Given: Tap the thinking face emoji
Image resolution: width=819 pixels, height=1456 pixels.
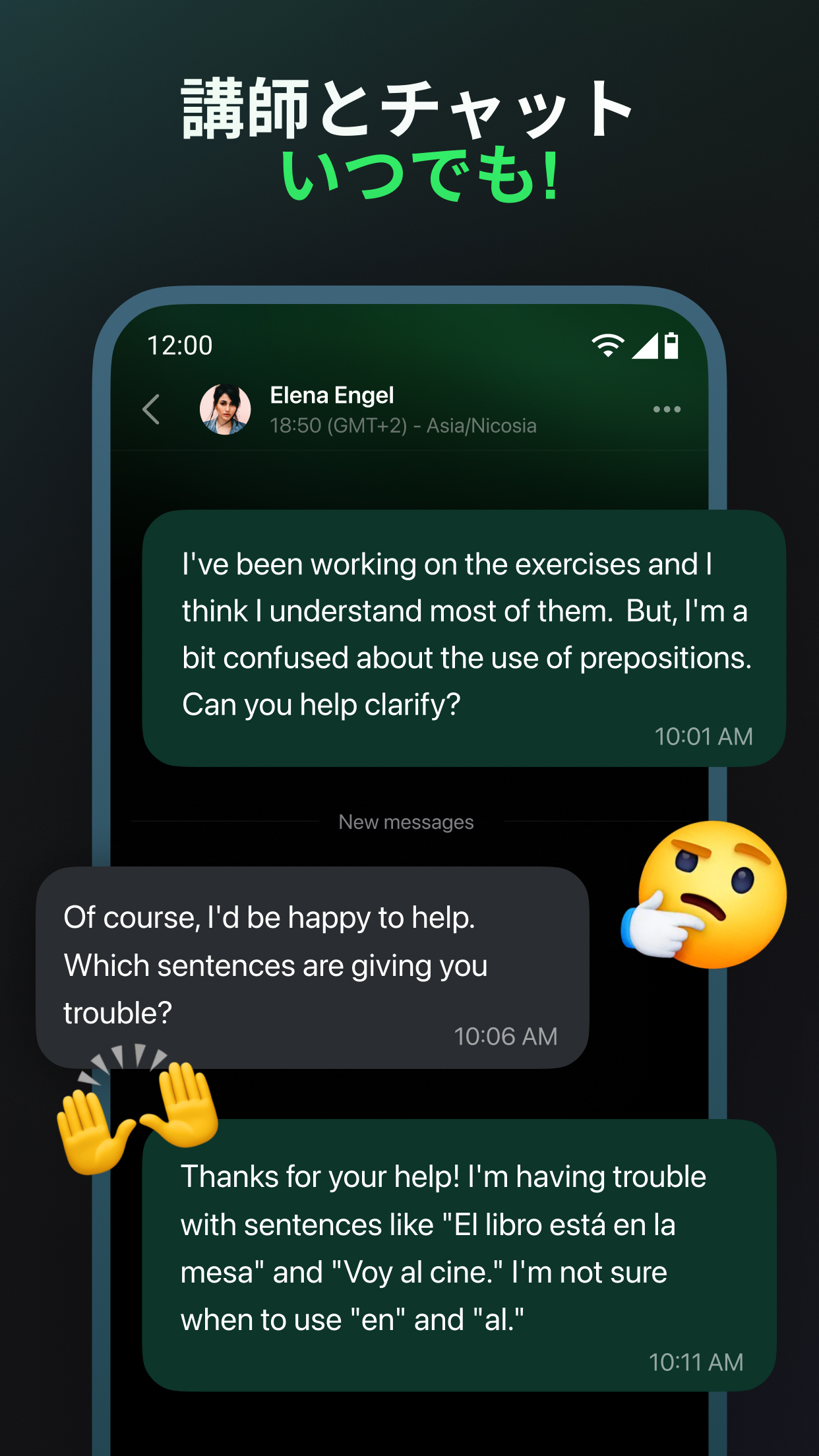Looking at the screenshot, I should (x=705, y=895).
